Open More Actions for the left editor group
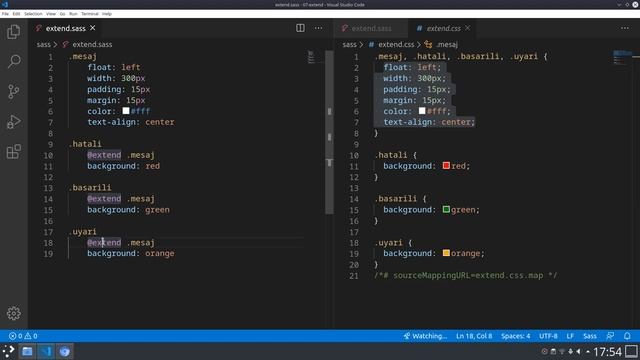This screenshot has width=640, height=360. [x=318, y=28]
